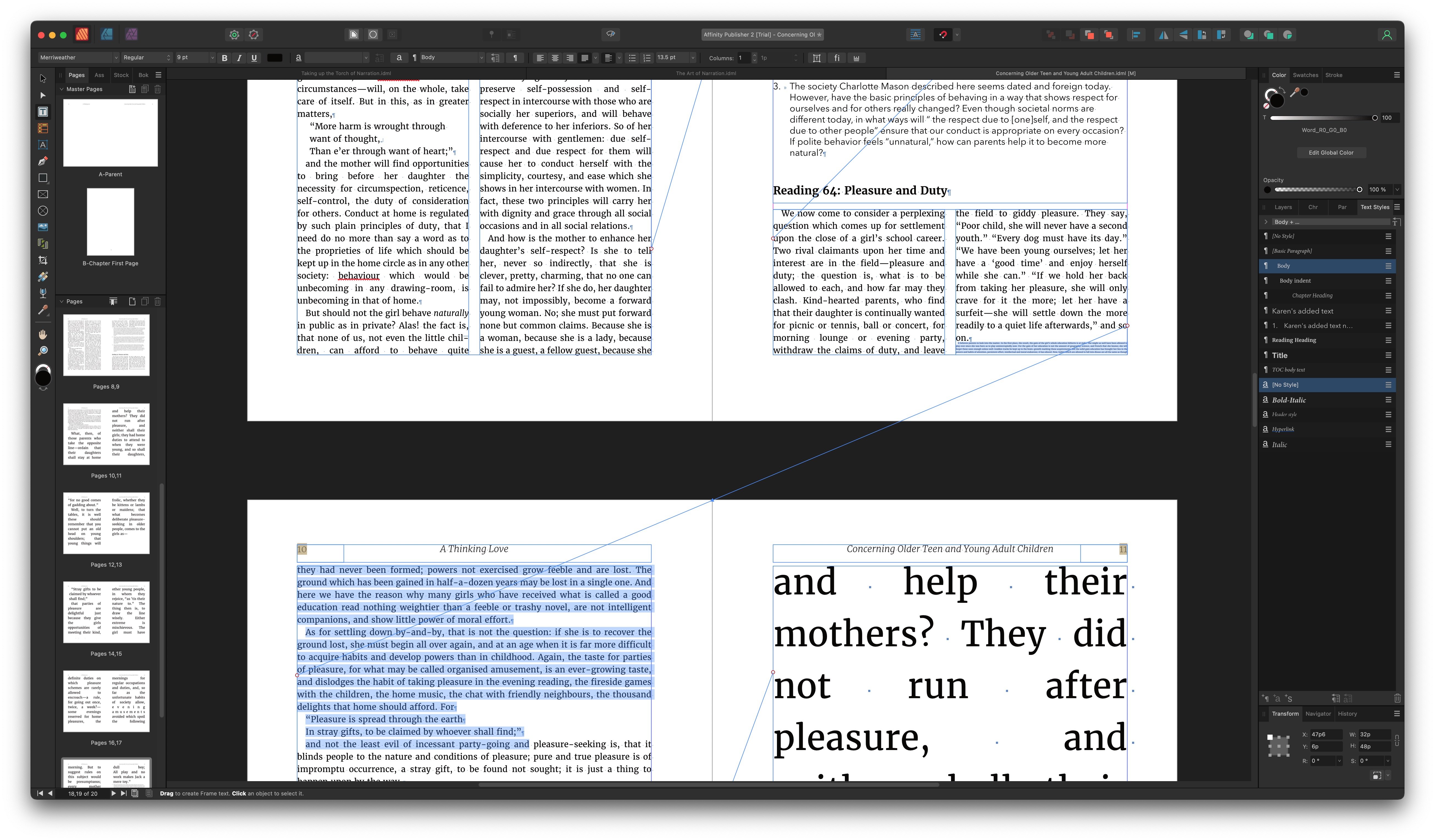Switch to Designer Persona icon

[106, 34]
